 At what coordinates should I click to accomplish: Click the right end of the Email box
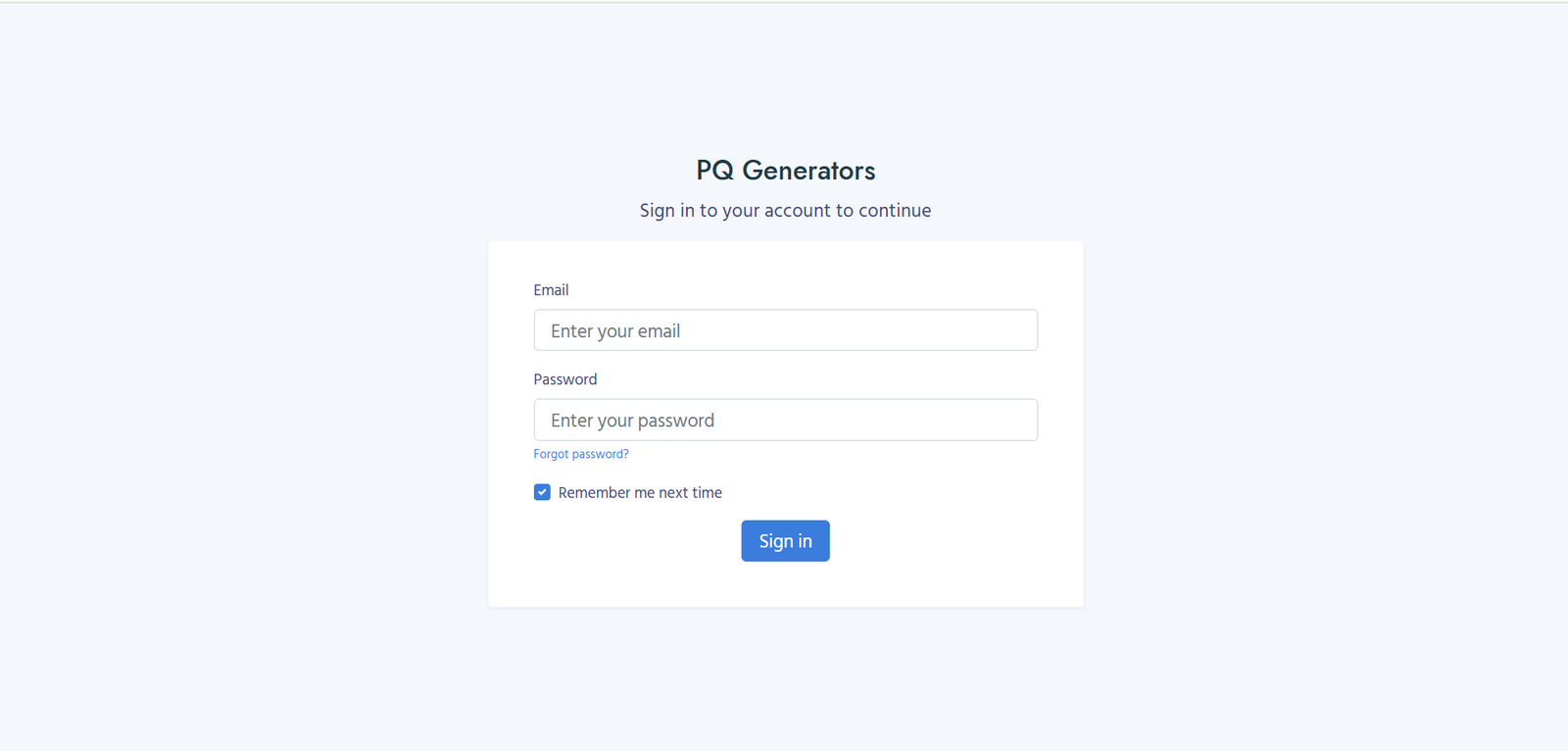1019,330
